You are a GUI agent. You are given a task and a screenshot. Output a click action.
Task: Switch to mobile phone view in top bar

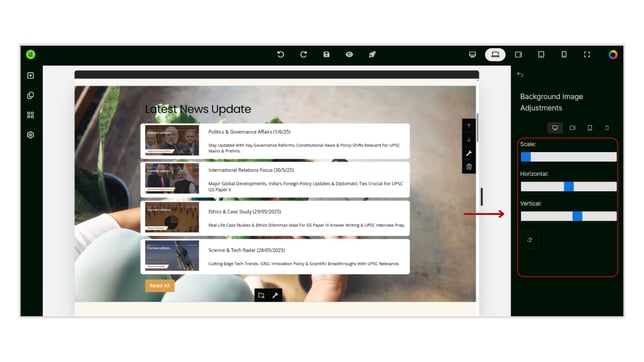(564, 54)
